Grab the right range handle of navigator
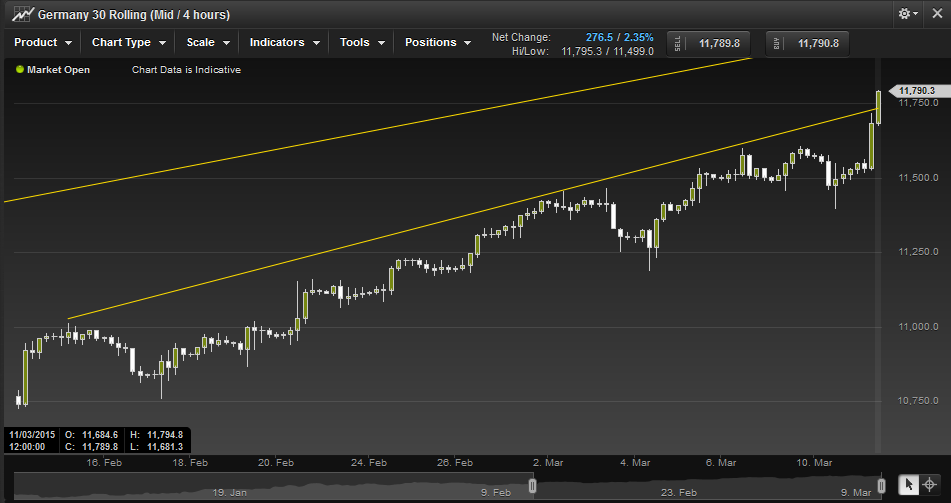This screenshot has width=951, height=503. tap(881, 485)
